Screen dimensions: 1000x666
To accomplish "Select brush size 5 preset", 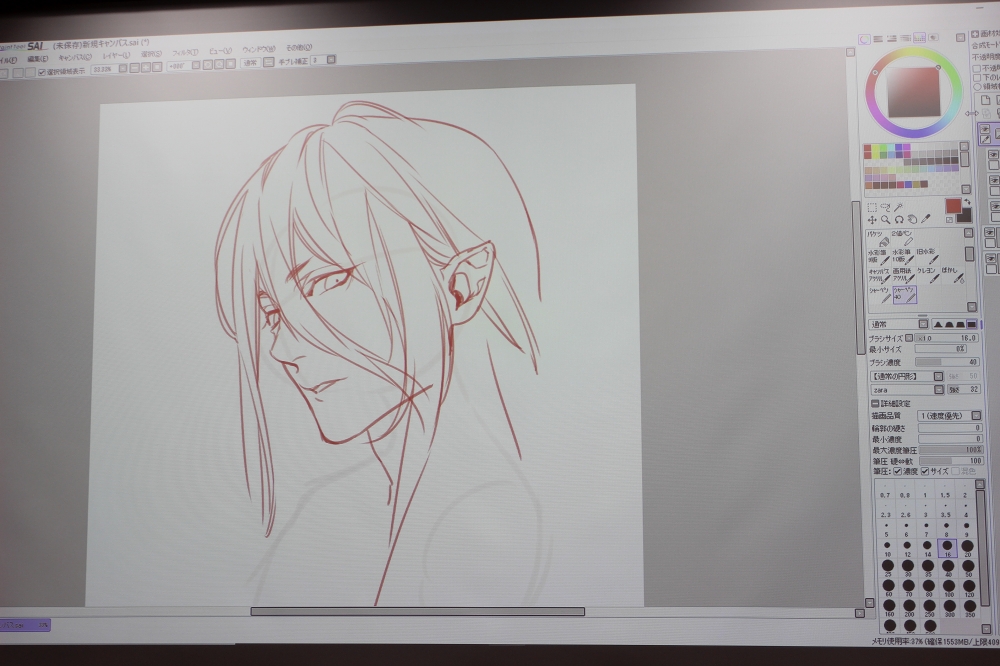I will [x=886, y=529].
